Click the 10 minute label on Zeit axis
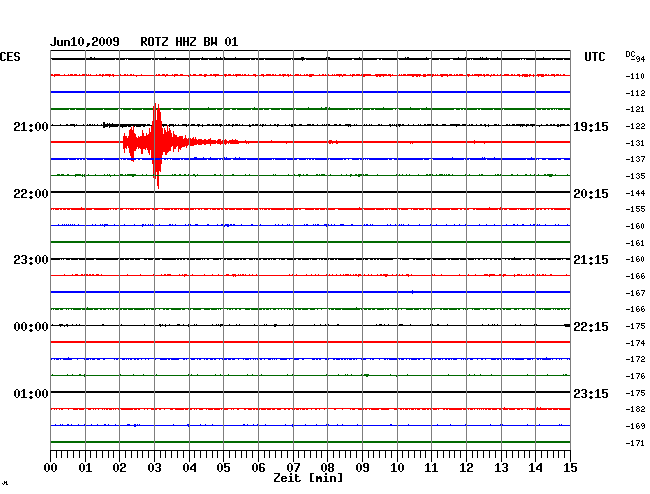Screen dimensions: 650x494 tap(397, 468)
